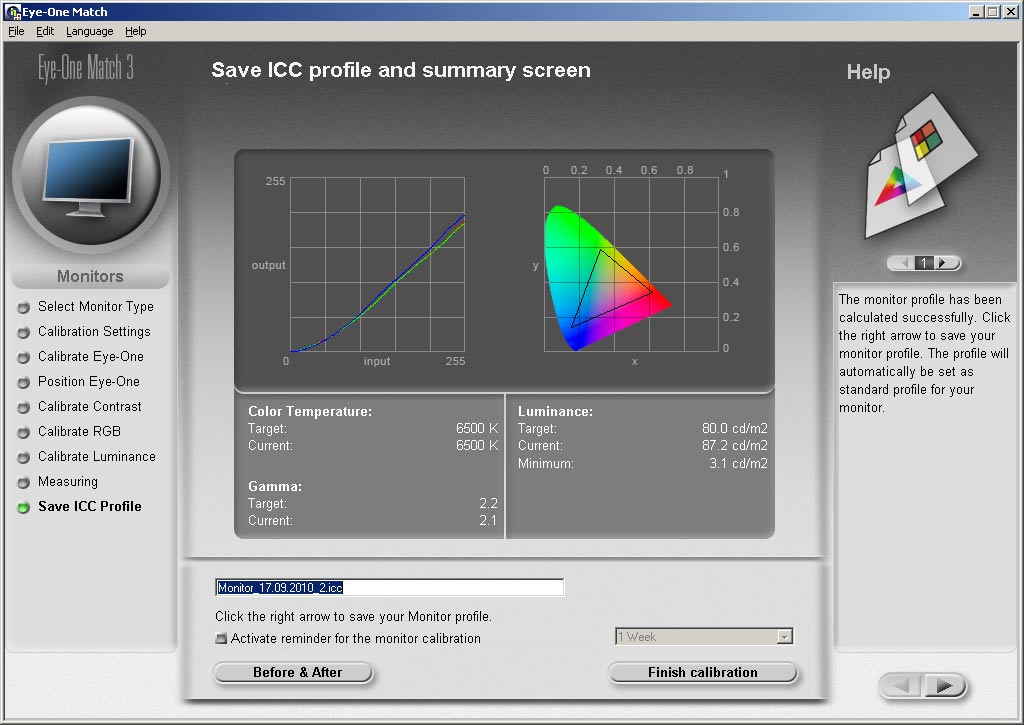Click the Color Temperature Current value 6500 K
Viewport: 1024px width, 725px height.
click(477, 445)
